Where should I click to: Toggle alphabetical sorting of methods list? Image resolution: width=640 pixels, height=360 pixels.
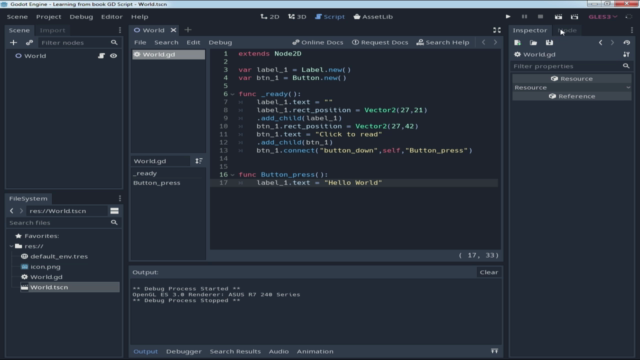199,161
